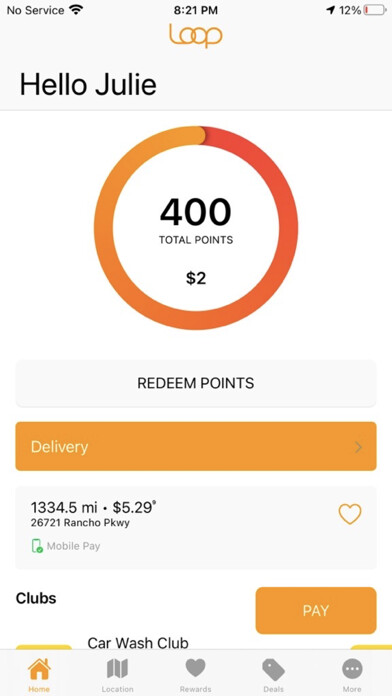Open the More ellipsis icon
The image size is (392, 696).
(x=352, y=669)
